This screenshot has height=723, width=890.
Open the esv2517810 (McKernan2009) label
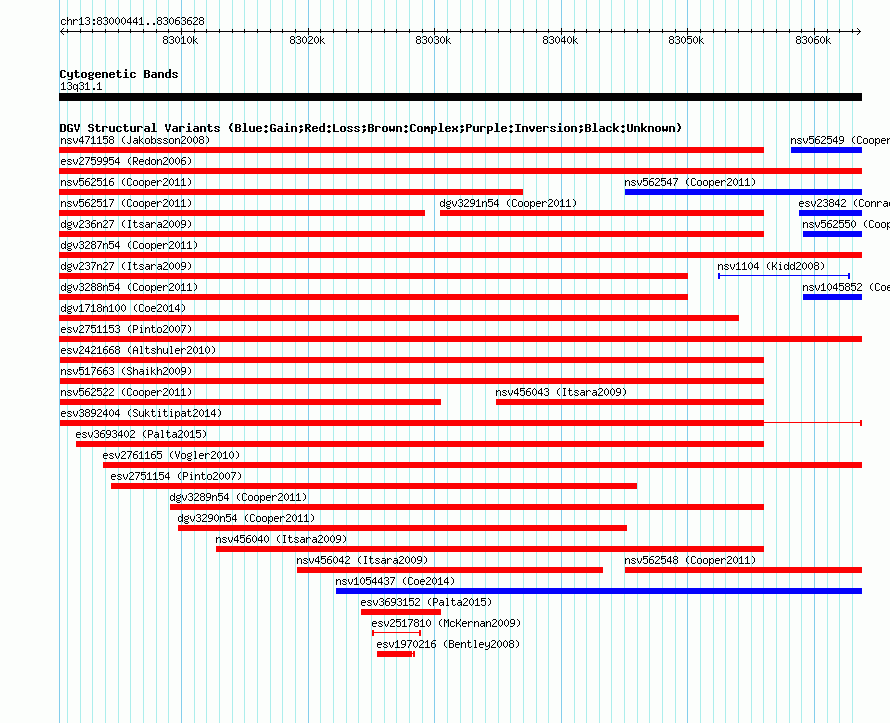tap(446, 623)
